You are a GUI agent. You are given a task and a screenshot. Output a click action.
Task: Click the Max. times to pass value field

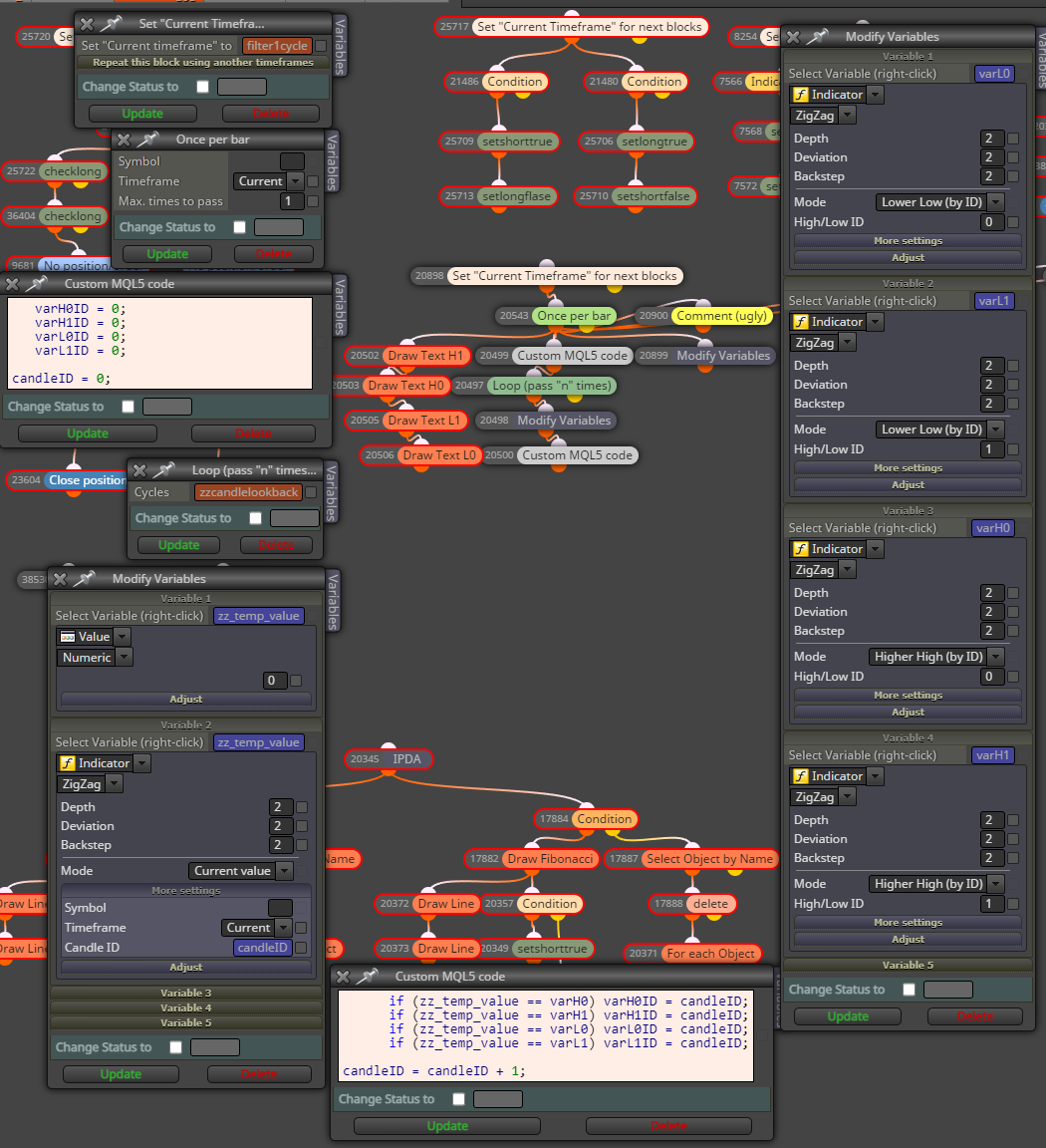(x=291, y=200)
